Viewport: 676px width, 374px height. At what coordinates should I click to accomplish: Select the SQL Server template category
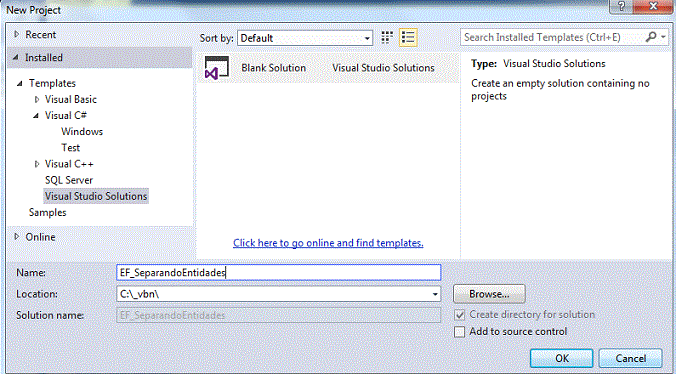69,180
